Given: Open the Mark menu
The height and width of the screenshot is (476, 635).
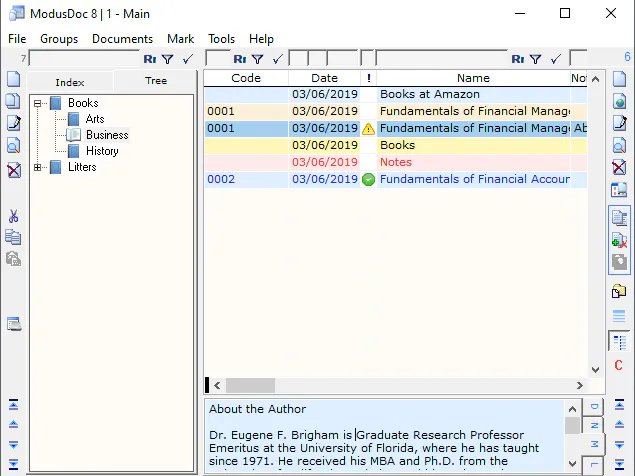Looking at the screenshot, I should [x=181, y=39].
